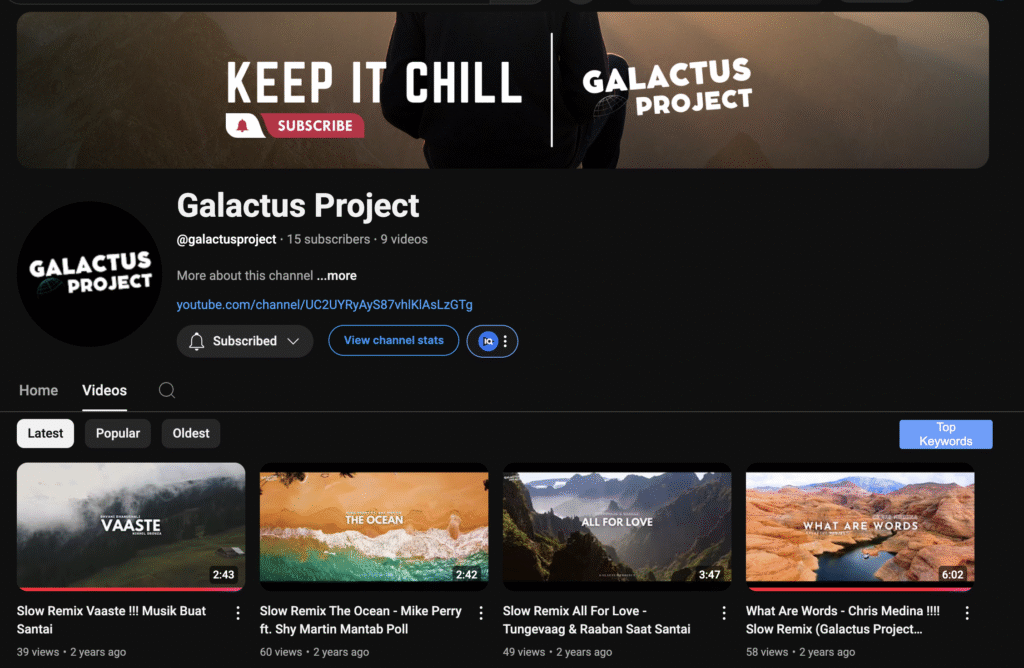The width and height of the screenshot is (1024, 668).
Task: Expand the Subscribed dropdown chevron
Action: tap(293, 341)
